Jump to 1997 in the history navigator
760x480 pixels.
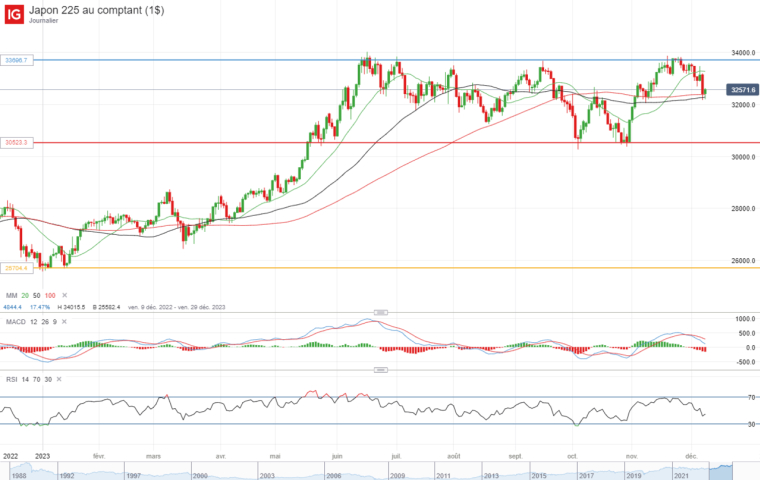pos(133,476)
